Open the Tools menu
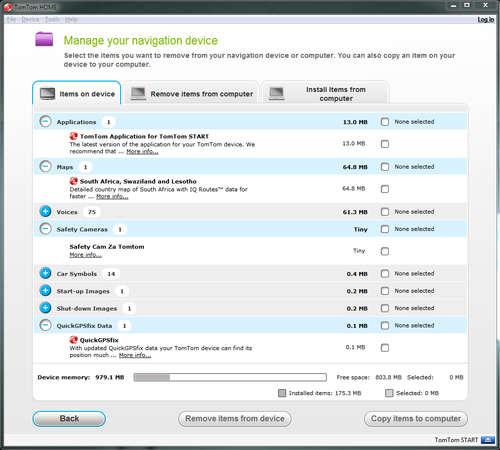 52,20
